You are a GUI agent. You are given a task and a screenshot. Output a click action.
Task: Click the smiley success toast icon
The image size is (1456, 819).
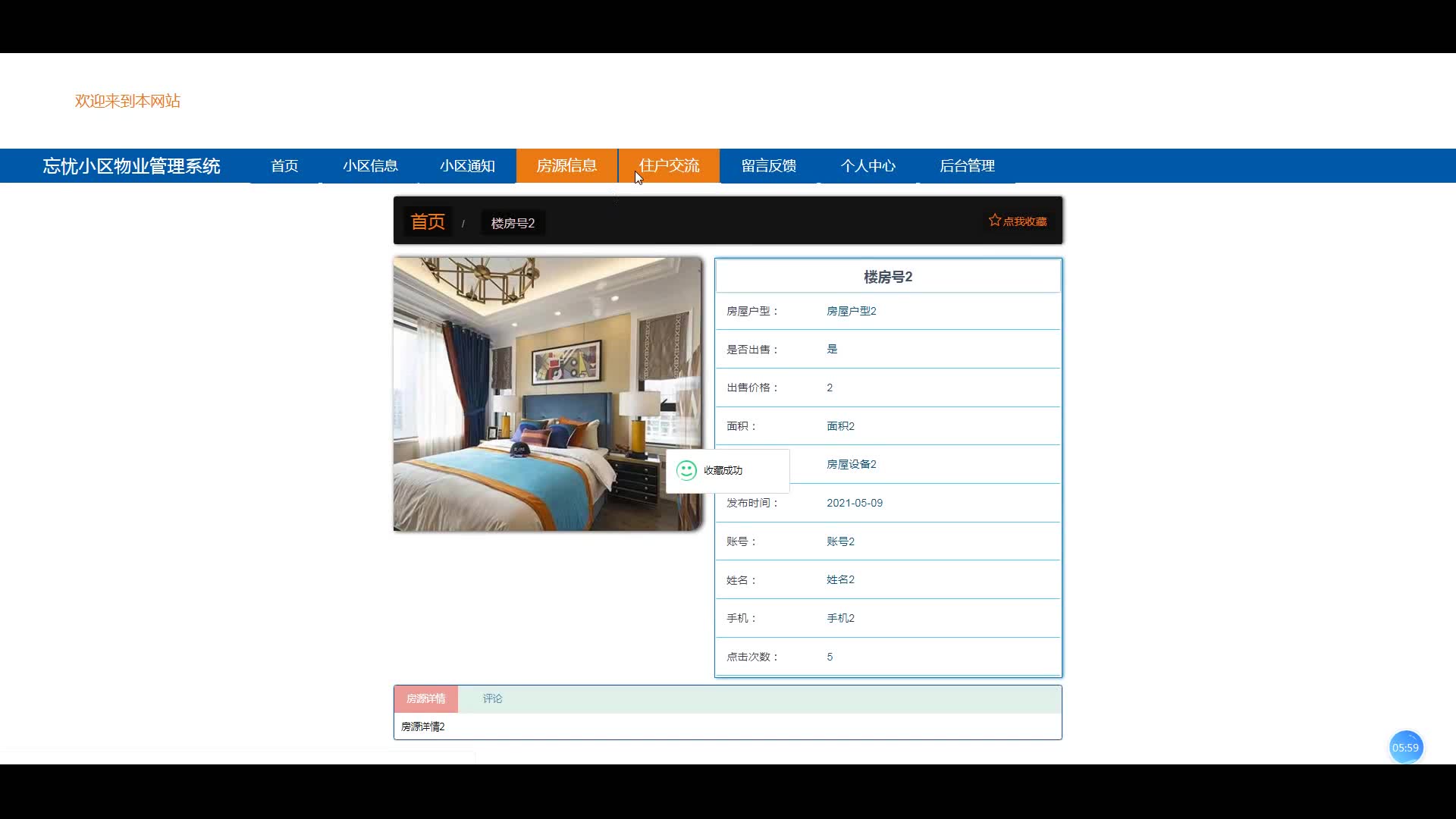click(x=686, y=470)
